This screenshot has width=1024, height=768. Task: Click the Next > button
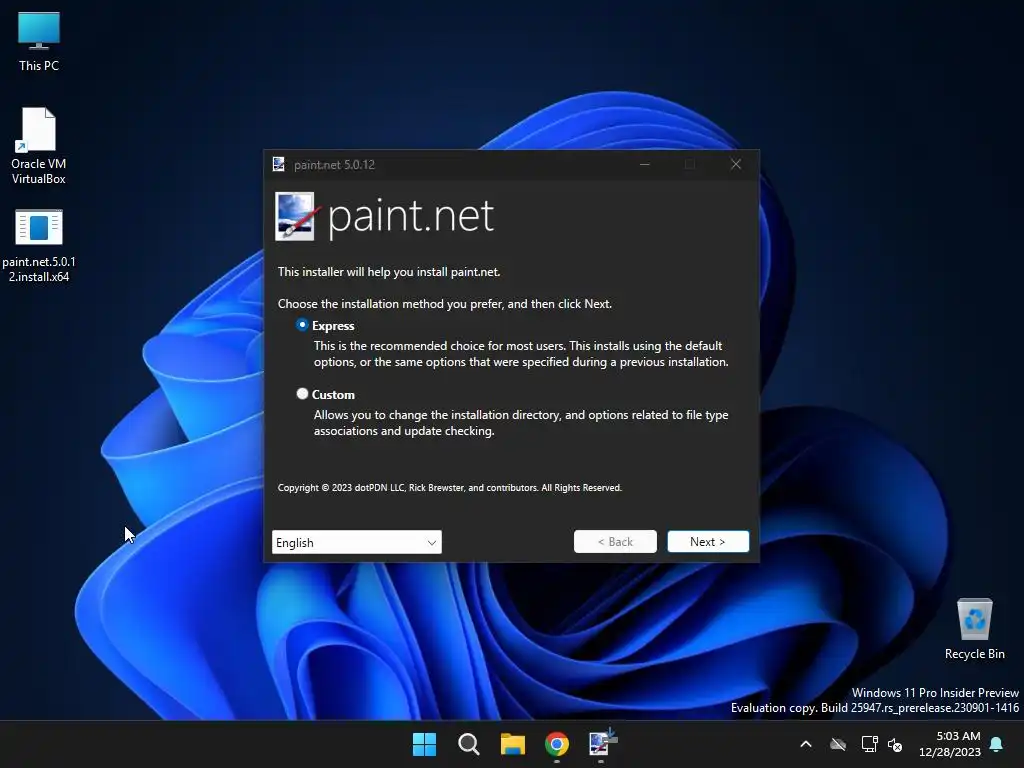[x=708, y=541]
